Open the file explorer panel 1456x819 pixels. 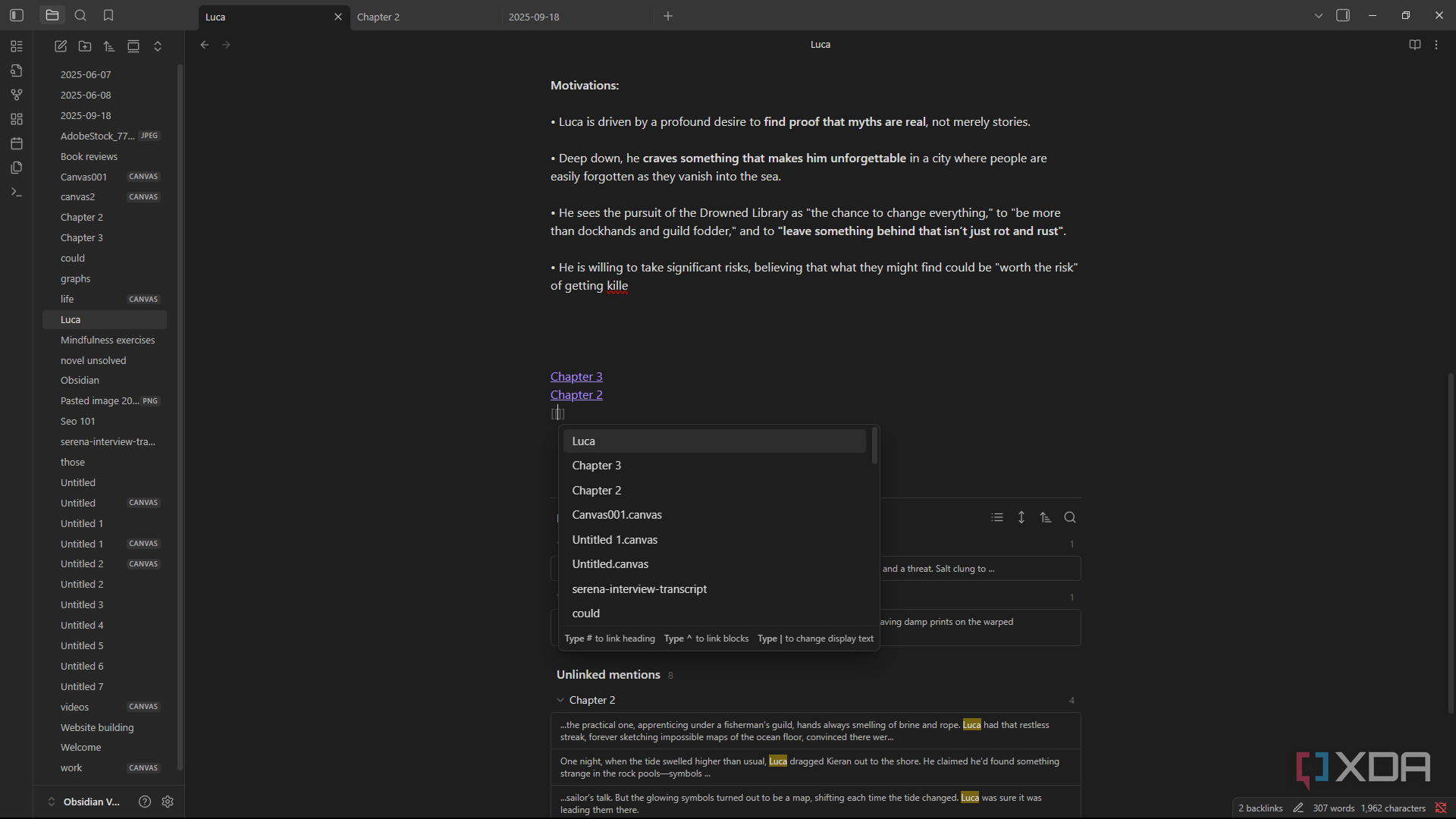point(52,15)
